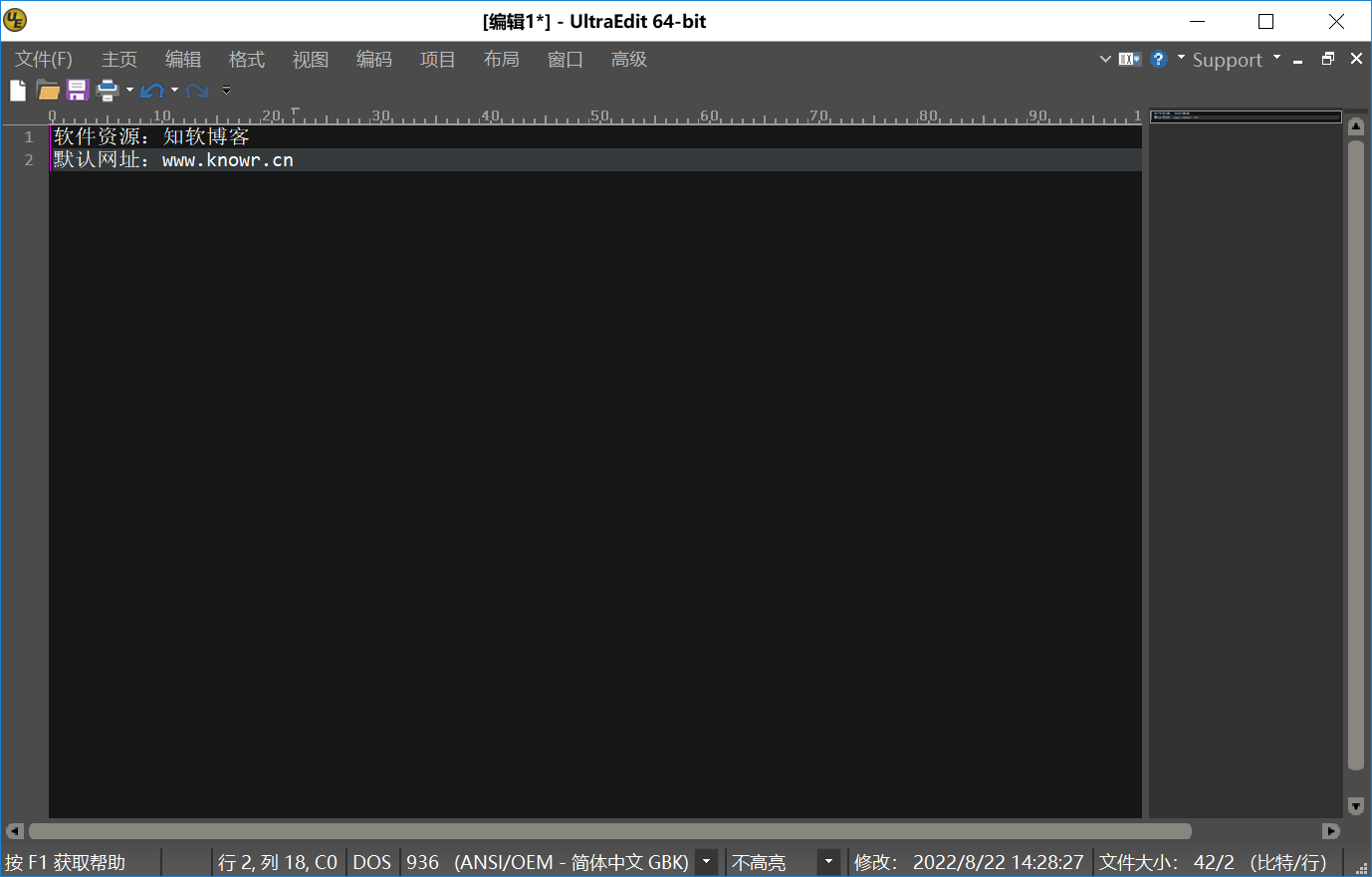Click the ruler at column 40

pyautogui.click(x=490, y=116)
